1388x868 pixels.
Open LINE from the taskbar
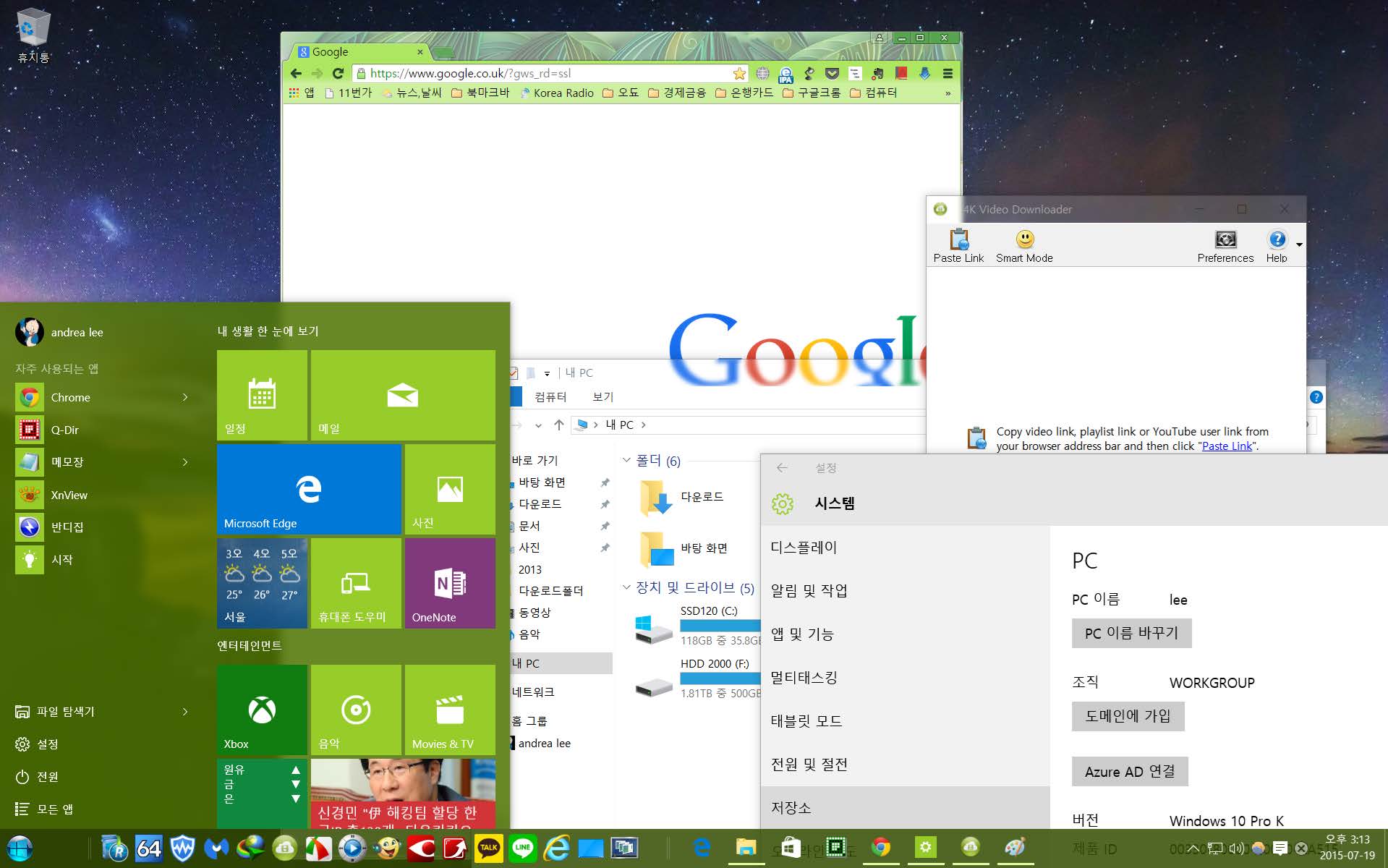[523, 848]
